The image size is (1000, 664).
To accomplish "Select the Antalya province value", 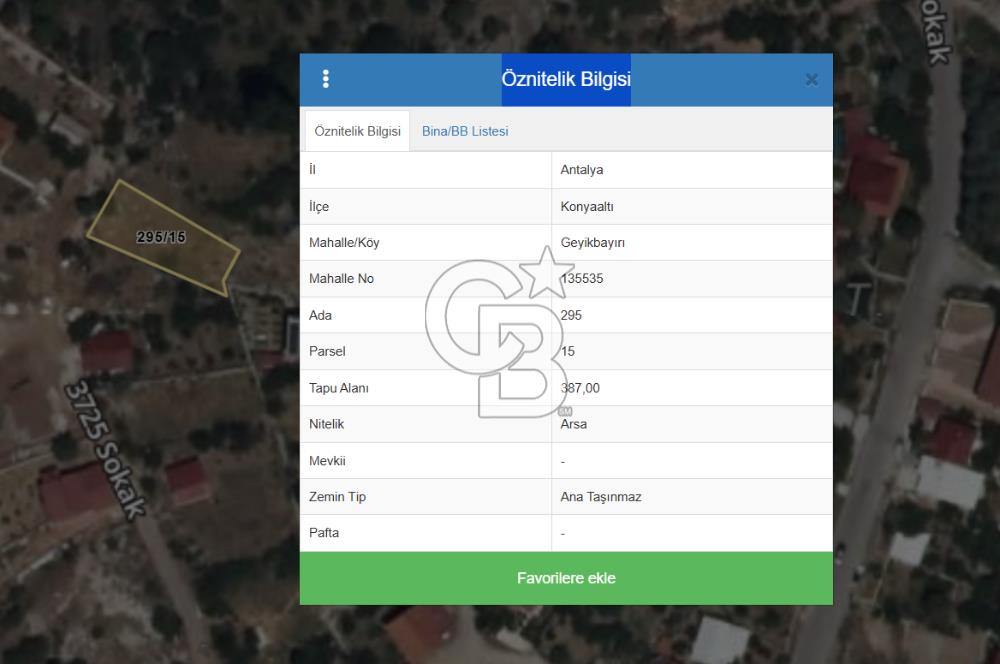I will pos(582,170).
